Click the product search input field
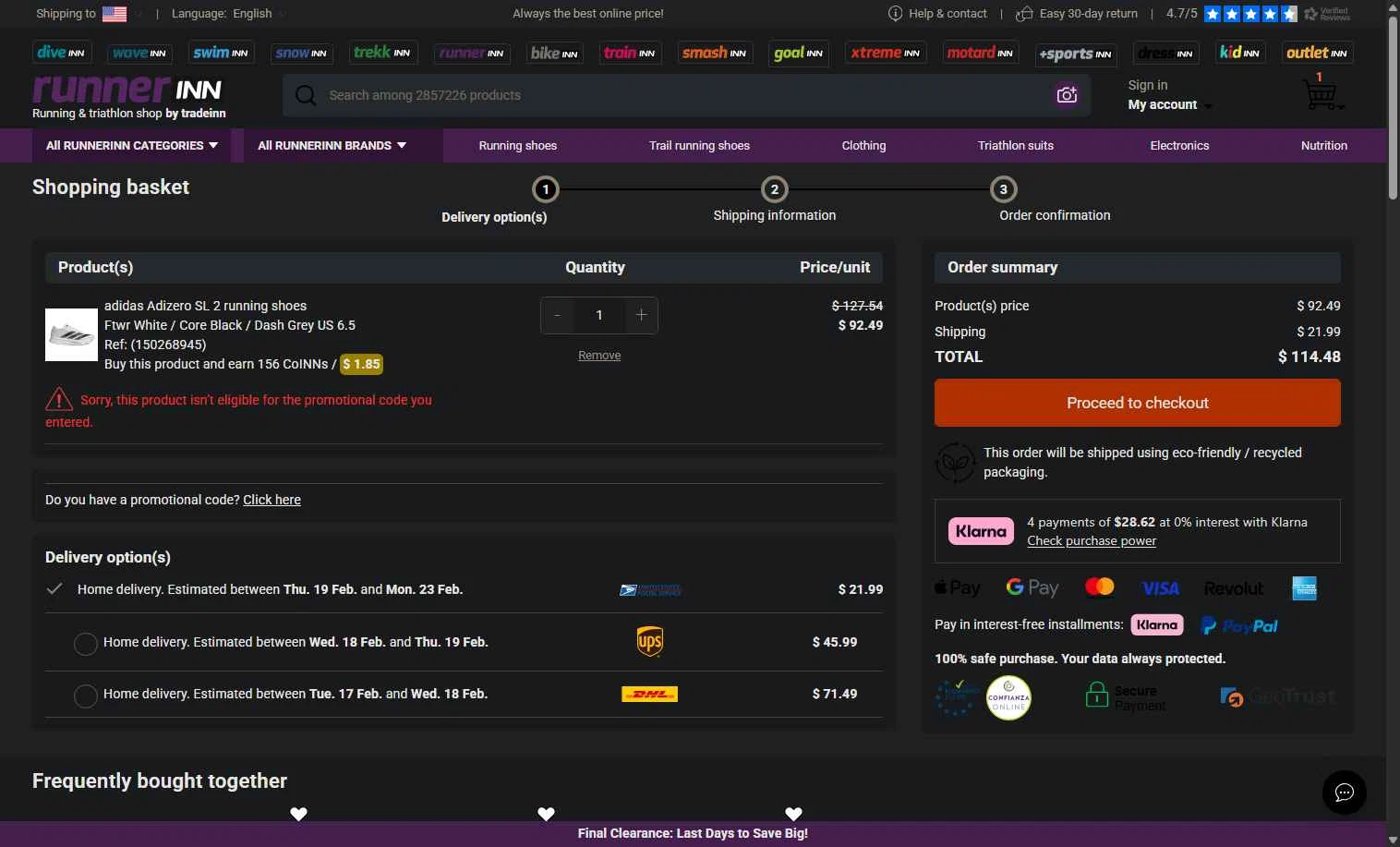Viewport: 1400px width, 847px height. (686, 95)
